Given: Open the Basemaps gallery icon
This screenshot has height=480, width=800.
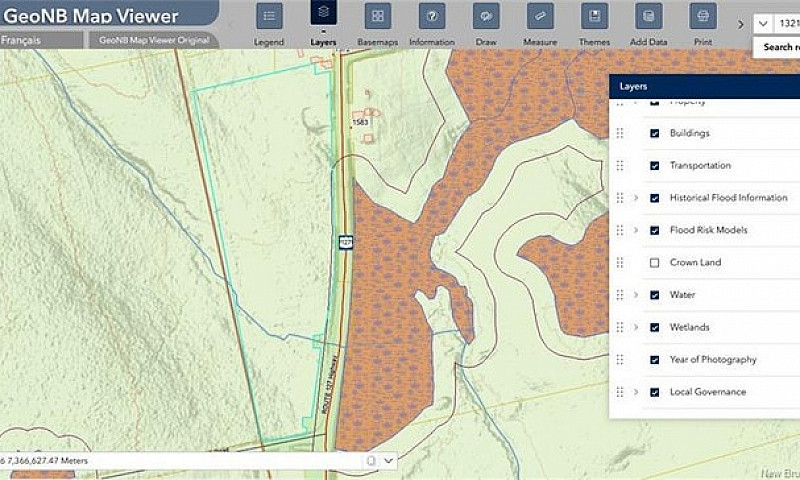Looking at the screenshot, I should click(x=378, y=16).
